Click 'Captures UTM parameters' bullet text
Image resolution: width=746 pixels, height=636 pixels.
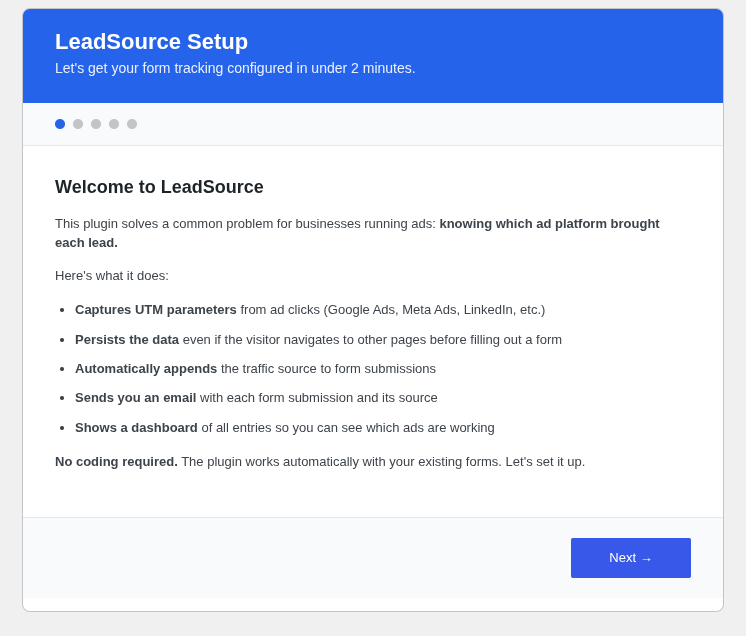coord(156,310)
